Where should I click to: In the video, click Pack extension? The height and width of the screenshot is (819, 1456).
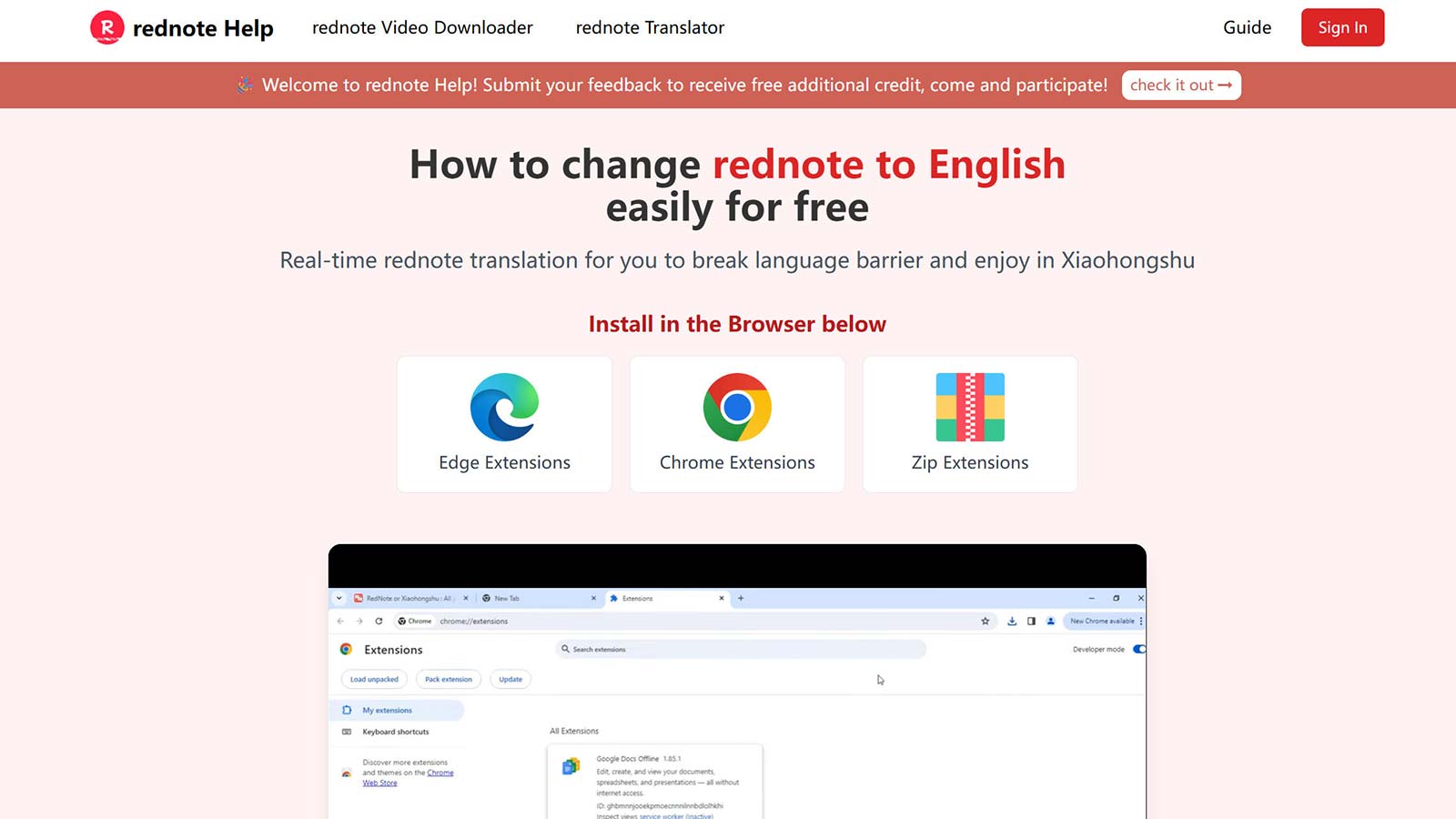[x=449, y=679]
